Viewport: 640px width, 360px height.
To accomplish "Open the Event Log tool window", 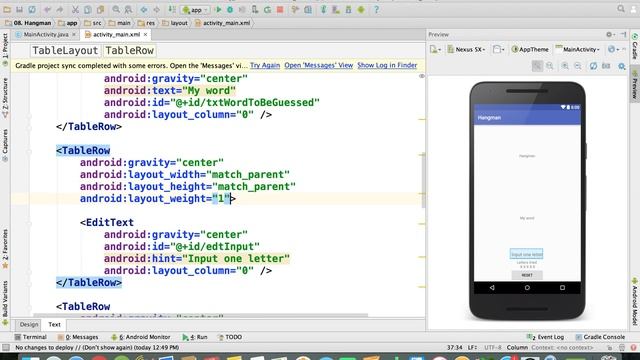I will tap(545, 337).
